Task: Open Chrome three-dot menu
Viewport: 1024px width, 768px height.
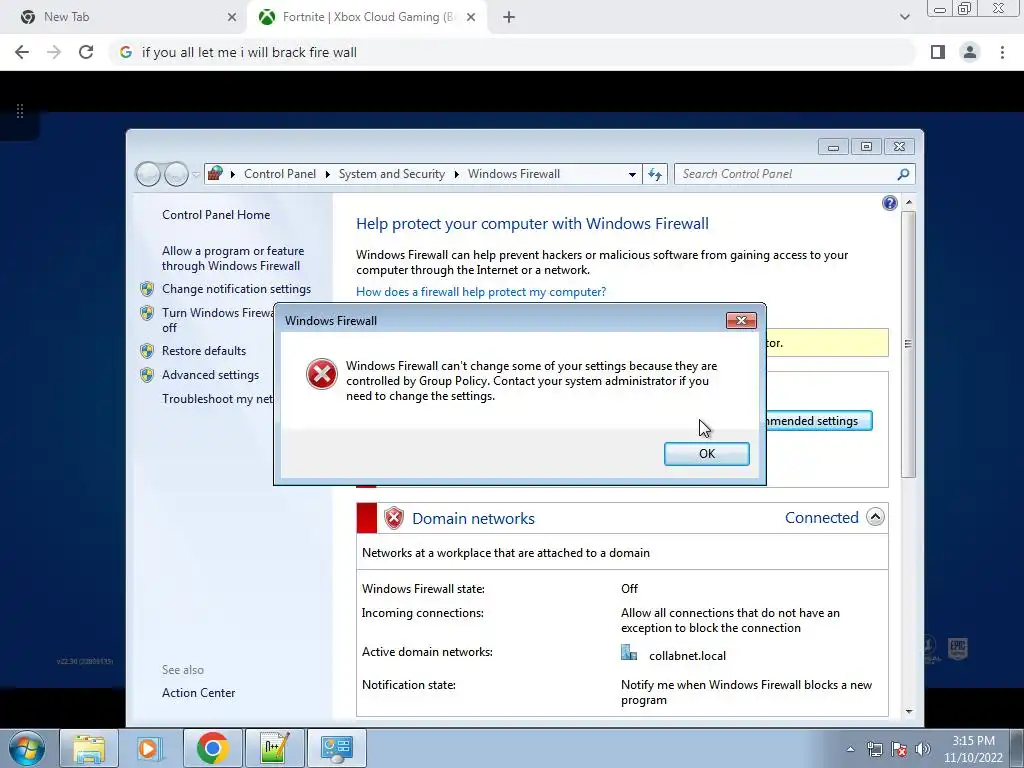Action: (1002, 52)
